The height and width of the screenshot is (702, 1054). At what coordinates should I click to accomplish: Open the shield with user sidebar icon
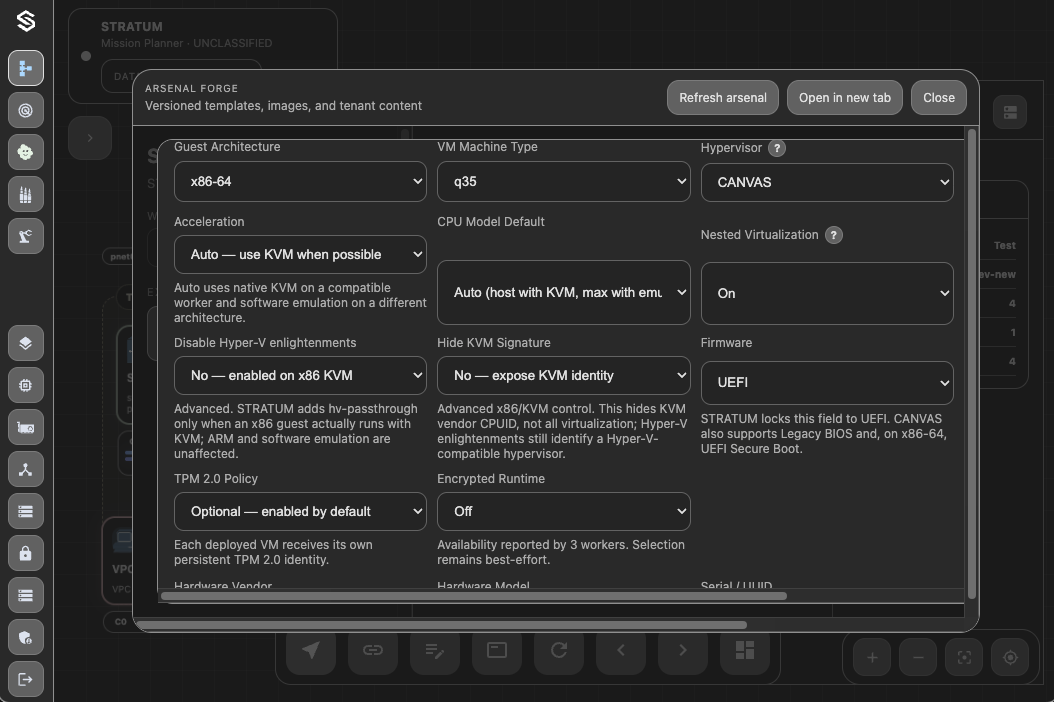coord(26,637)
